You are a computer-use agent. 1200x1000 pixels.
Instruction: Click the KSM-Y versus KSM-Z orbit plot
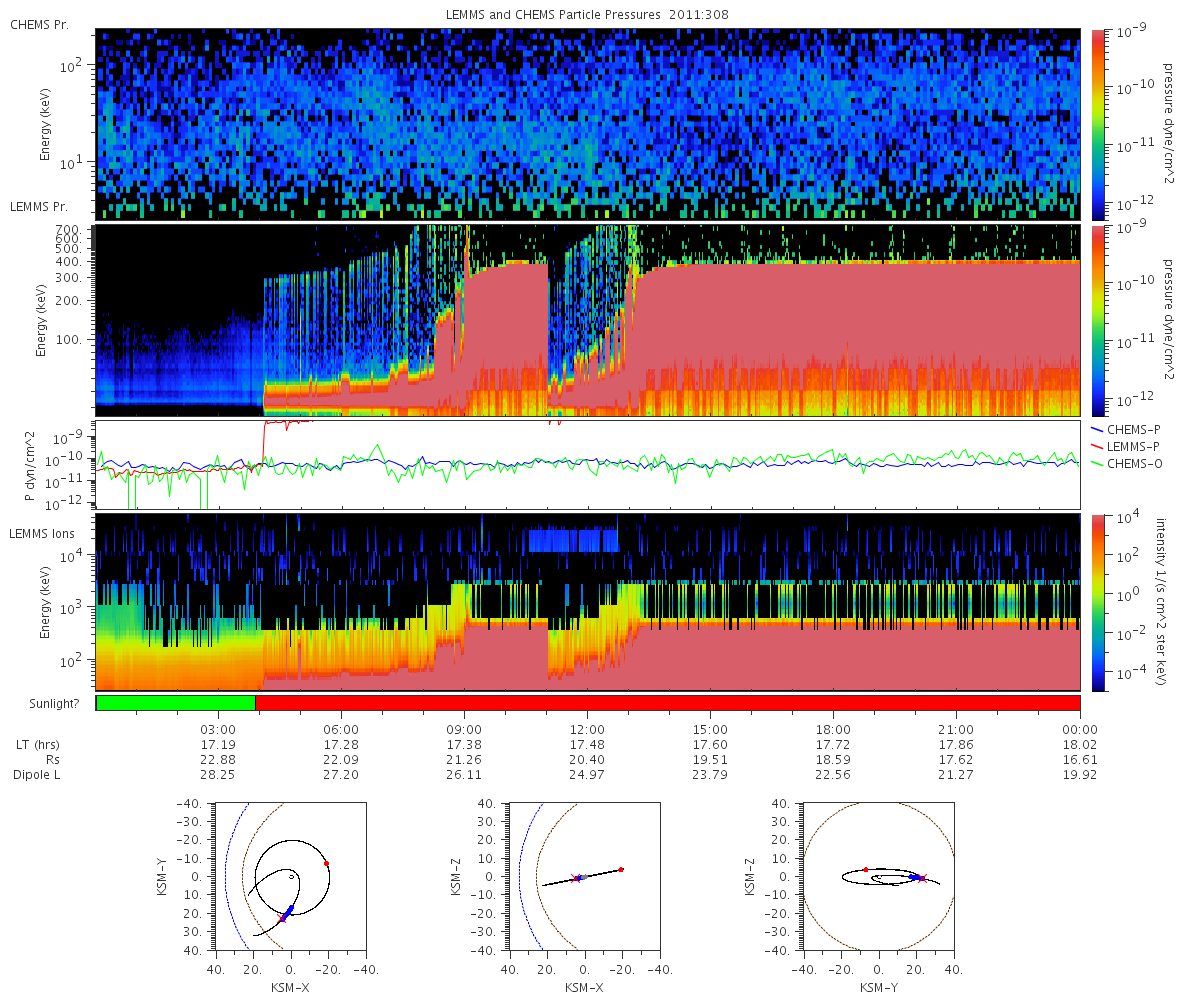(879, 876)
